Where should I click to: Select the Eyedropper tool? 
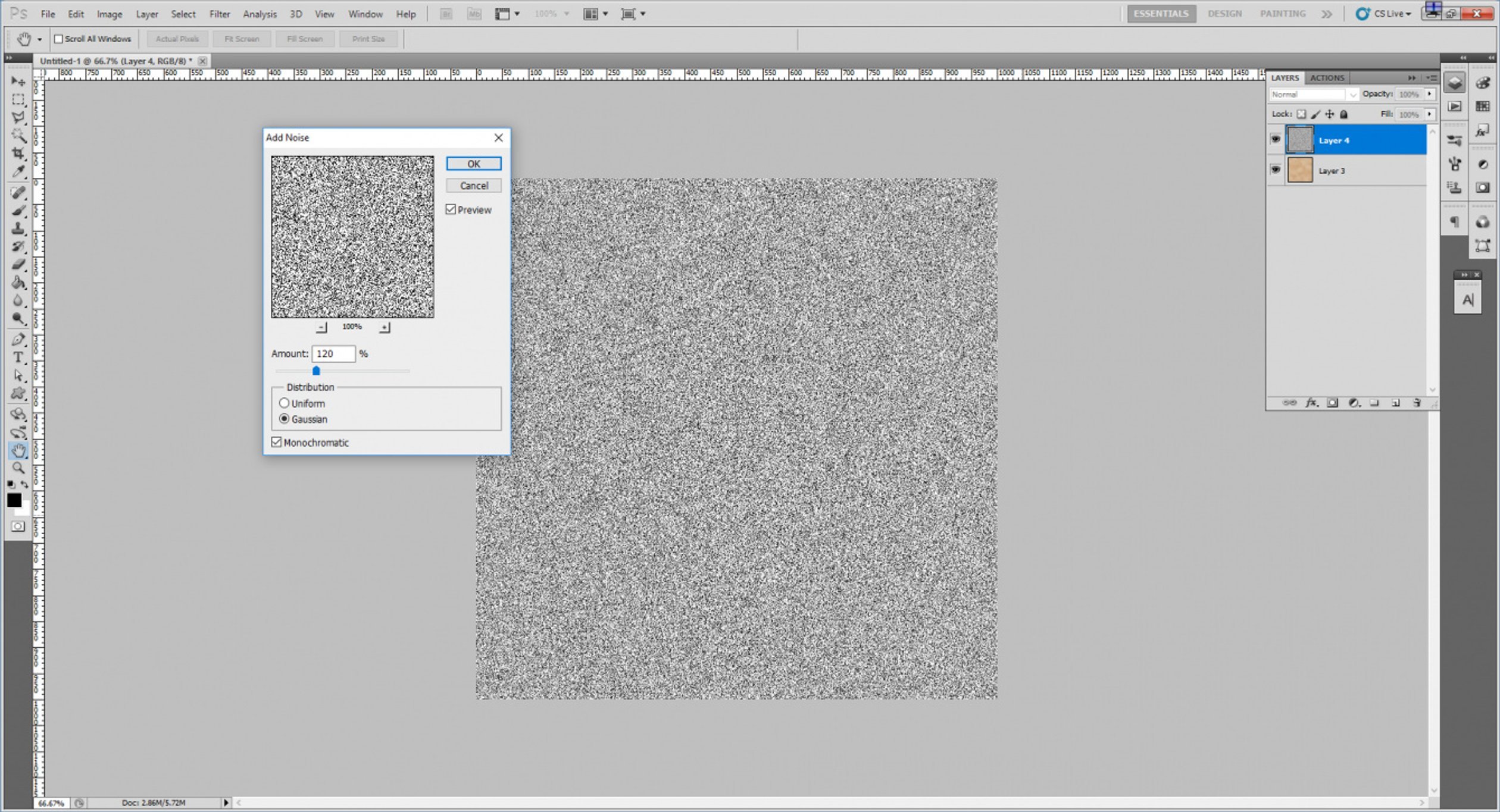(x=18, y=172)
